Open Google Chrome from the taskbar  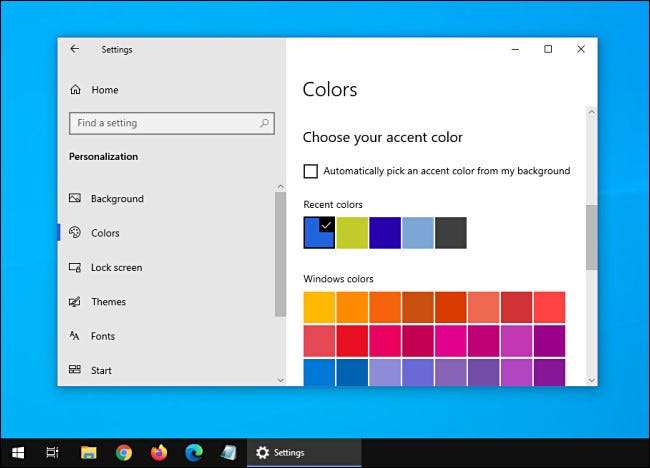click(123, 453)
